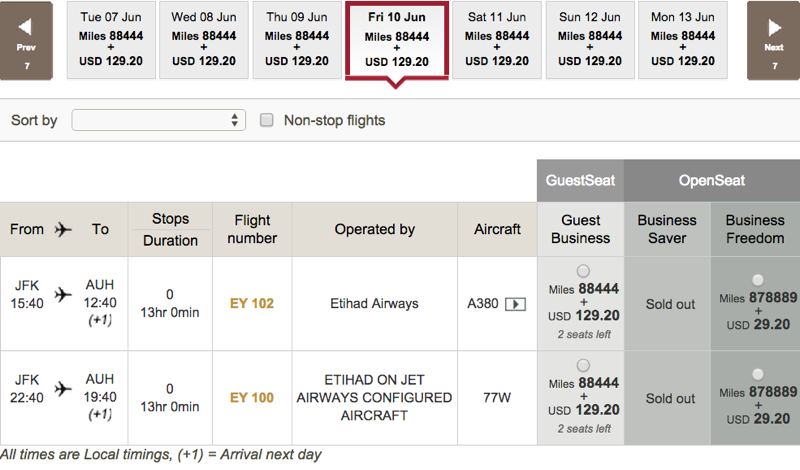This screenshot has height=470, width=800.
Task: Open A380 aircraft video icon
Action: pyautogui.click(x=515, y=305)
